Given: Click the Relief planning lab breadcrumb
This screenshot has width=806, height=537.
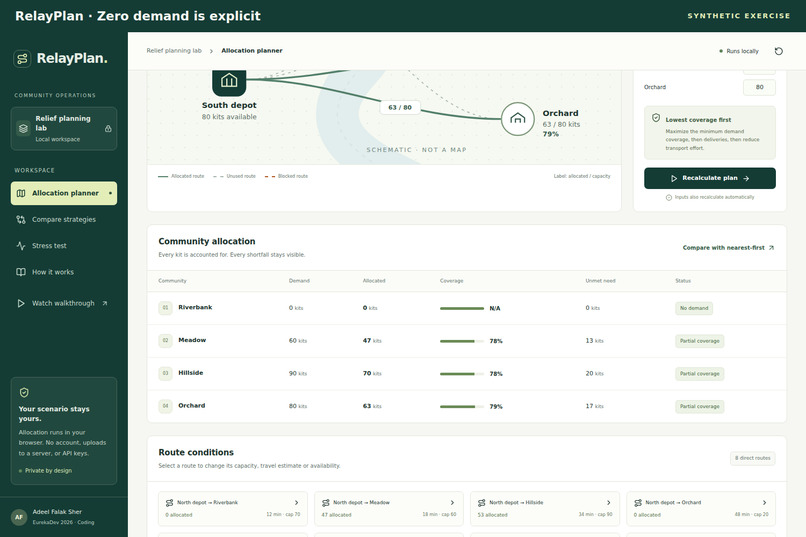Looking at the screenshot, I should (x=174, y=51).
